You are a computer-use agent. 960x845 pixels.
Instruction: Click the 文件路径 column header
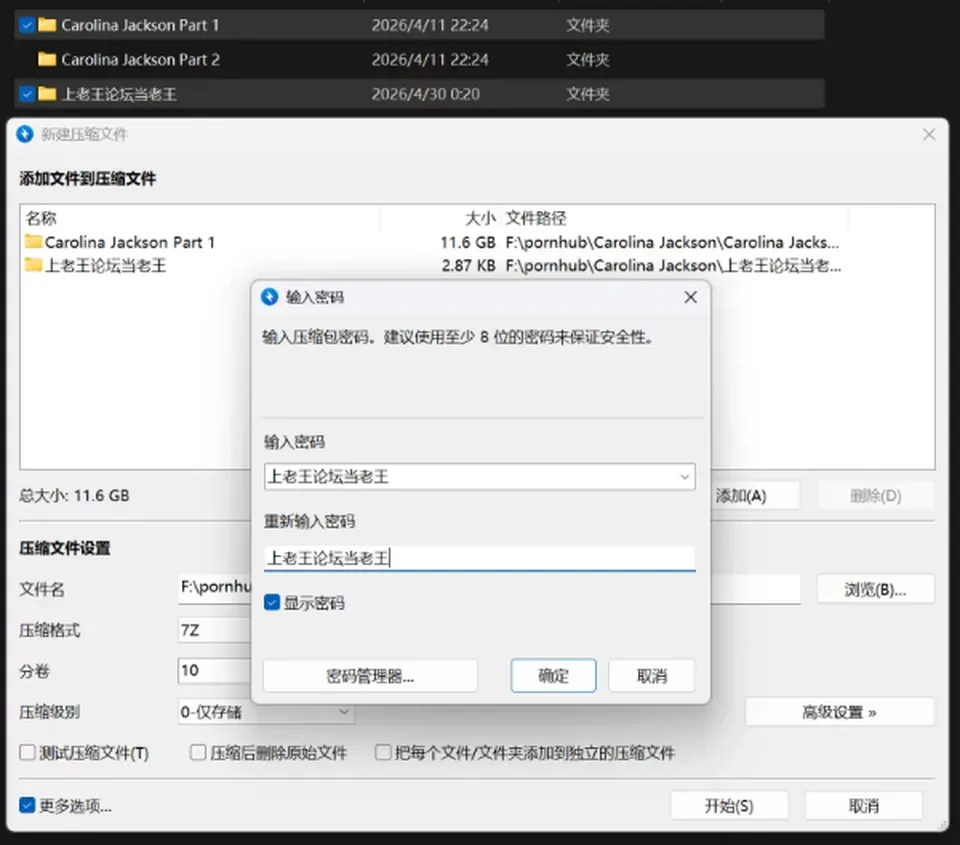pyautogui.click(x=536, y=218)
